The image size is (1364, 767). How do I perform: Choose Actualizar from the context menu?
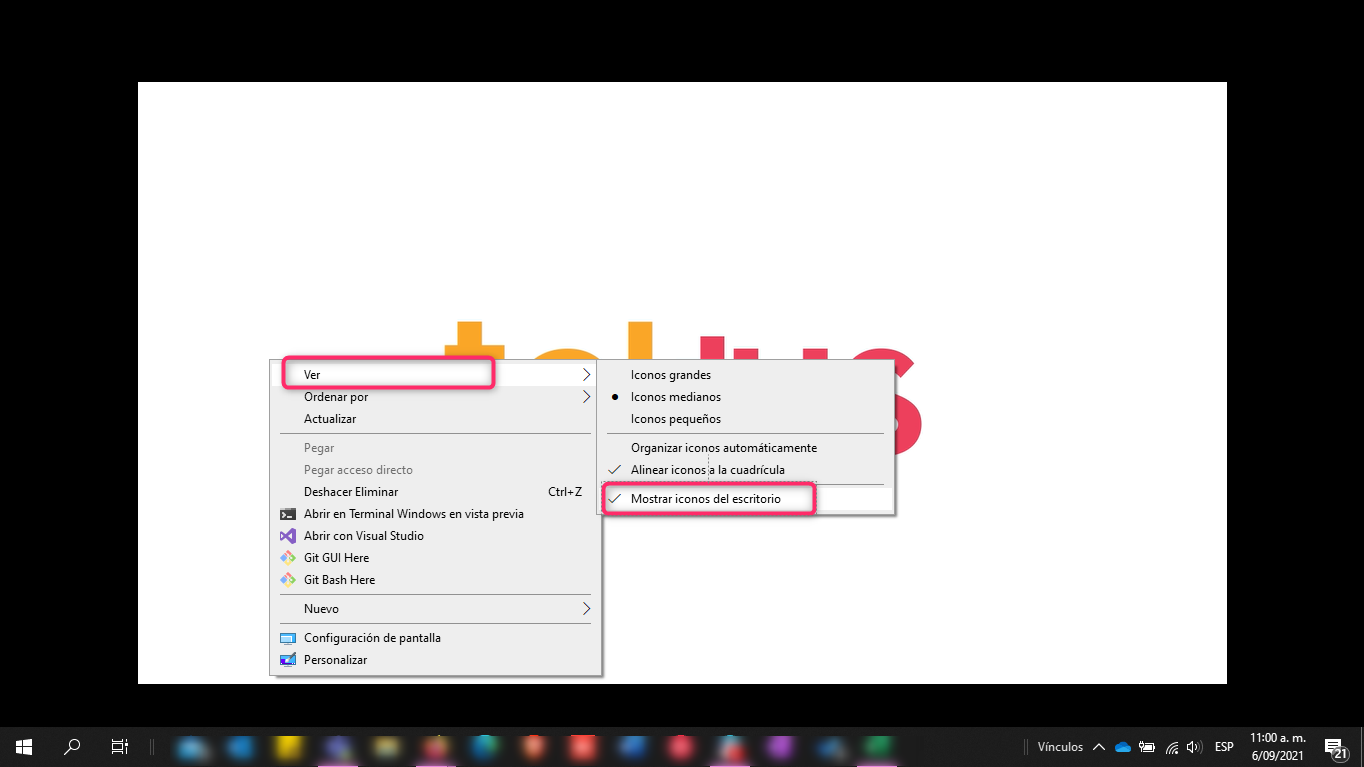pyautogui.click(x=330, y=419)
